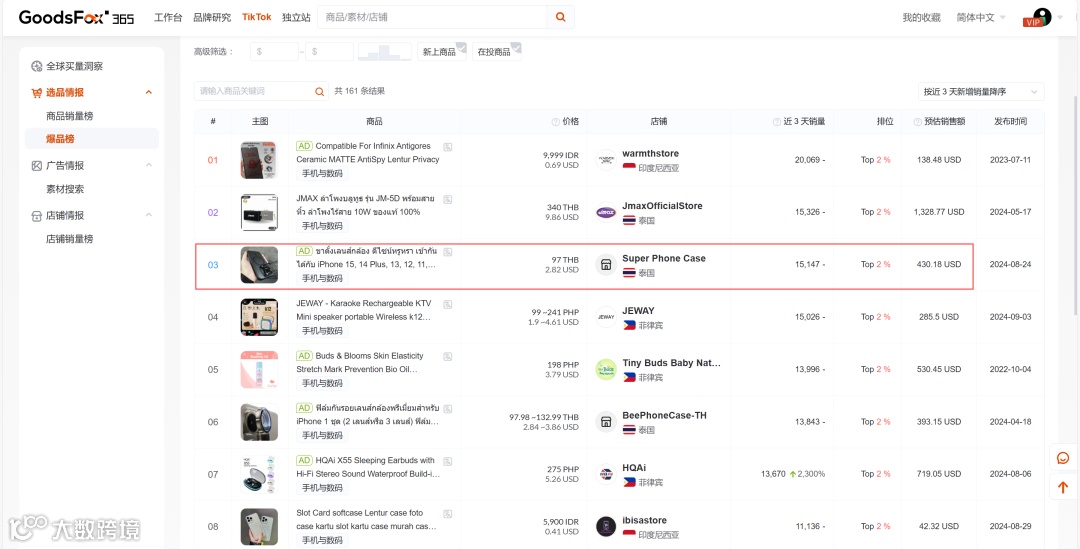
Task: Focus the top 商品/素材/店铺 search field
Action: [x=432, y=17]
